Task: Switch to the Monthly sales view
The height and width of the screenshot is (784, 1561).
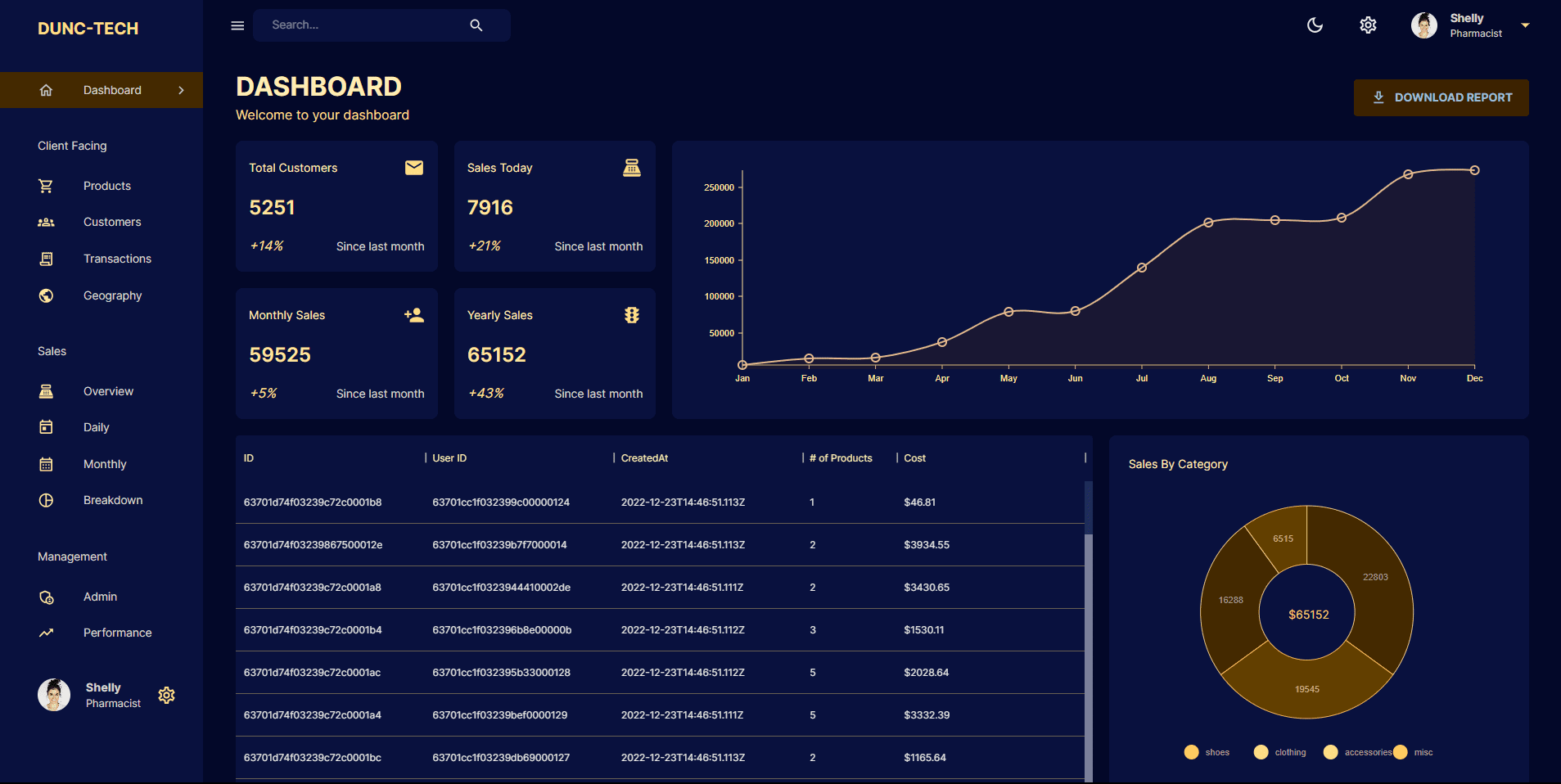Action: pyautogui.click(x=104, y=464)
